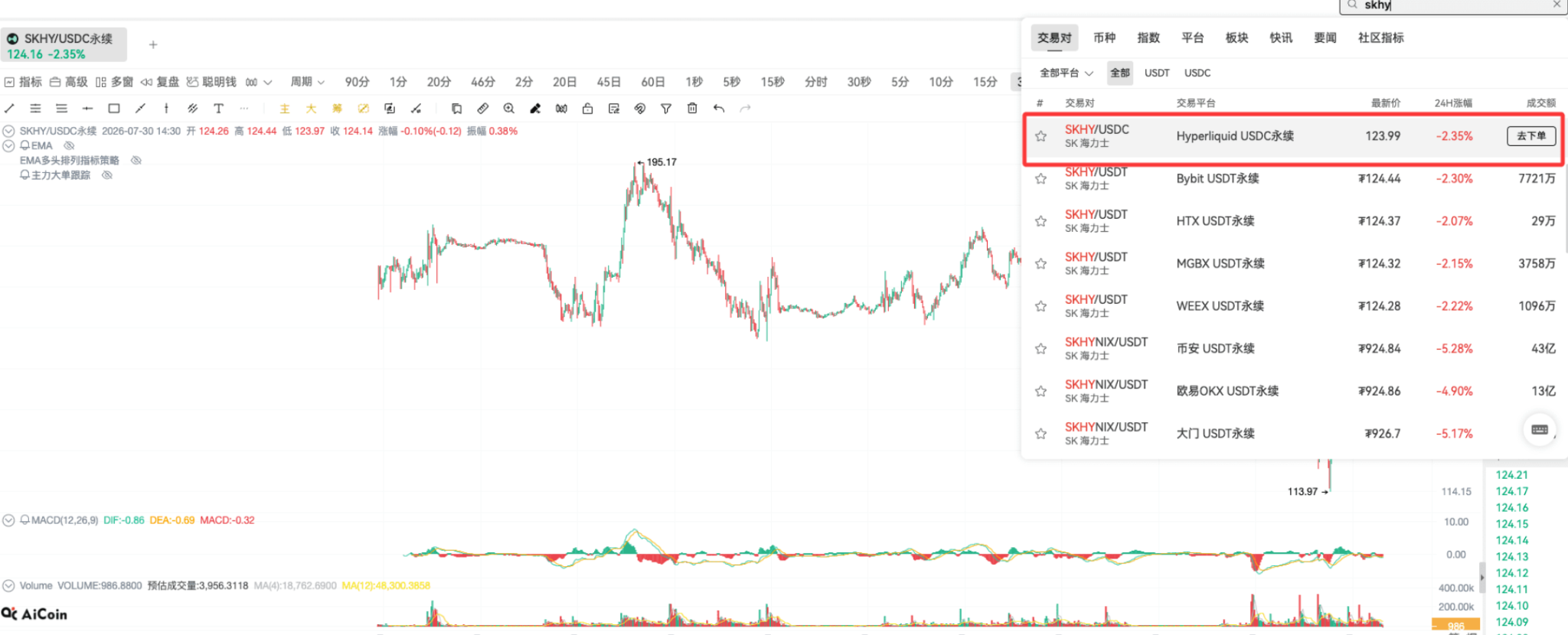This screenshot has width=1568, height=635.
Task: Select the rectangle drawing tool
Action: 114,109
